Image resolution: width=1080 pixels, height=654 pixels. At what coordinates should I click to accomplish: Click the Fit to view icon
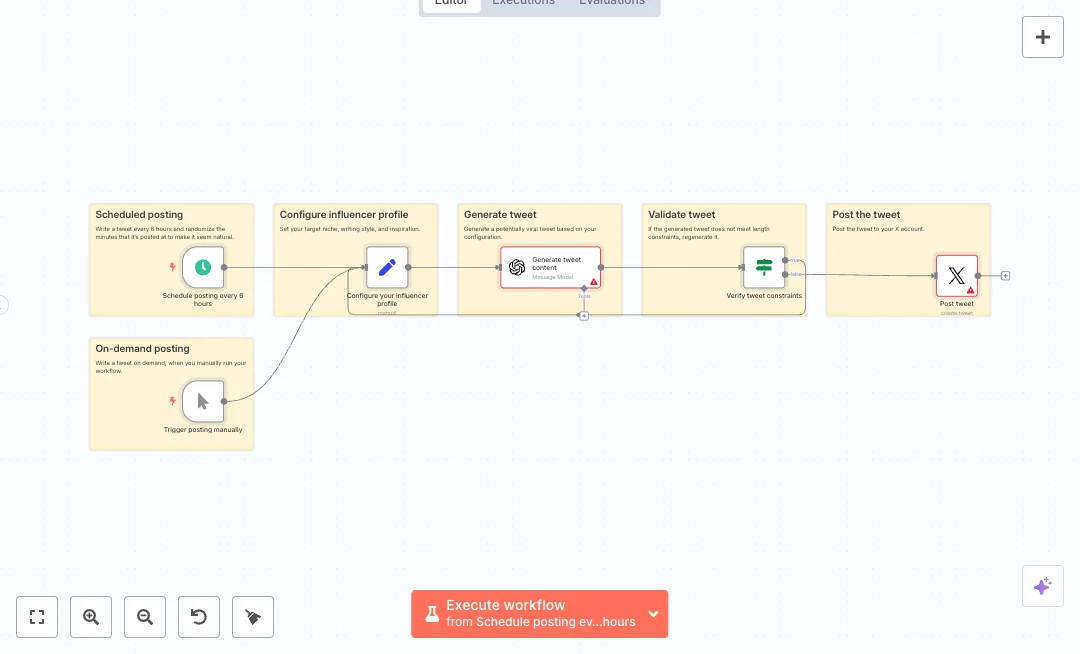pyautogui.click(x=37, y=617)
